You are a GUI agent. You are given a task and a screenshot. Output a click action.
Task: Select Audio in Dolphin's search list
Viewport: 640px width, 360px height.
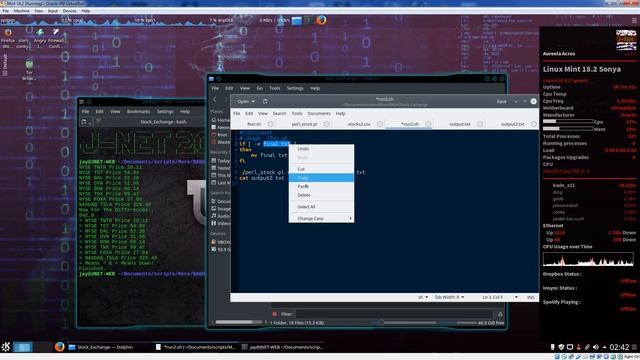pyautogui.click(x=220, y=216)
